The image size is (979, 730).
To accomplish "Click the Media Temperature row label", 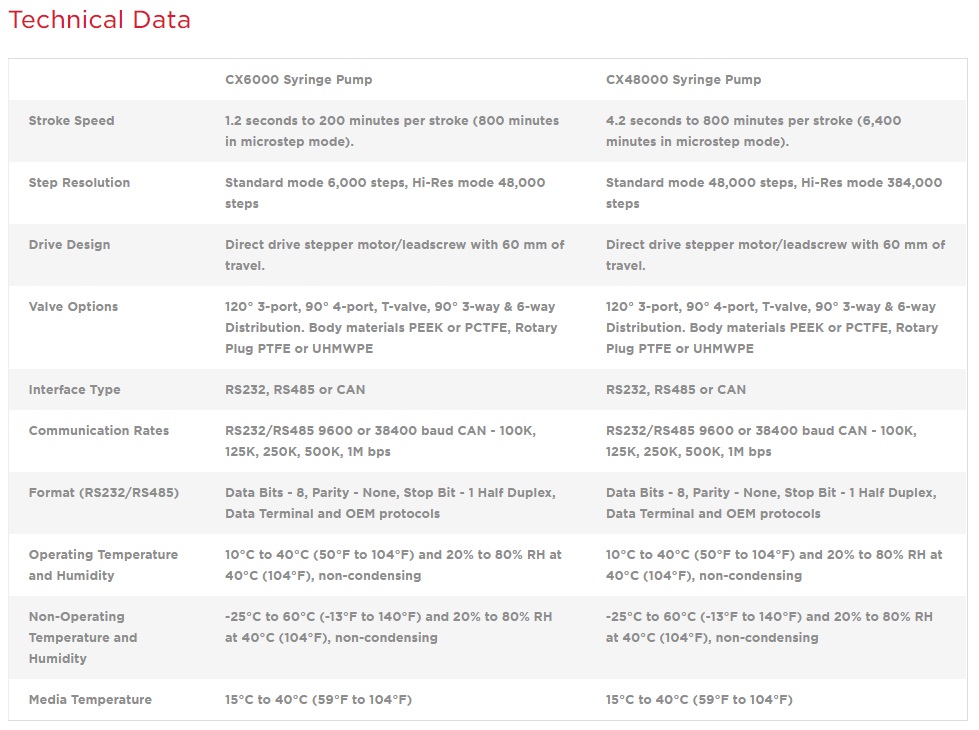I will [x=90, y=700].
